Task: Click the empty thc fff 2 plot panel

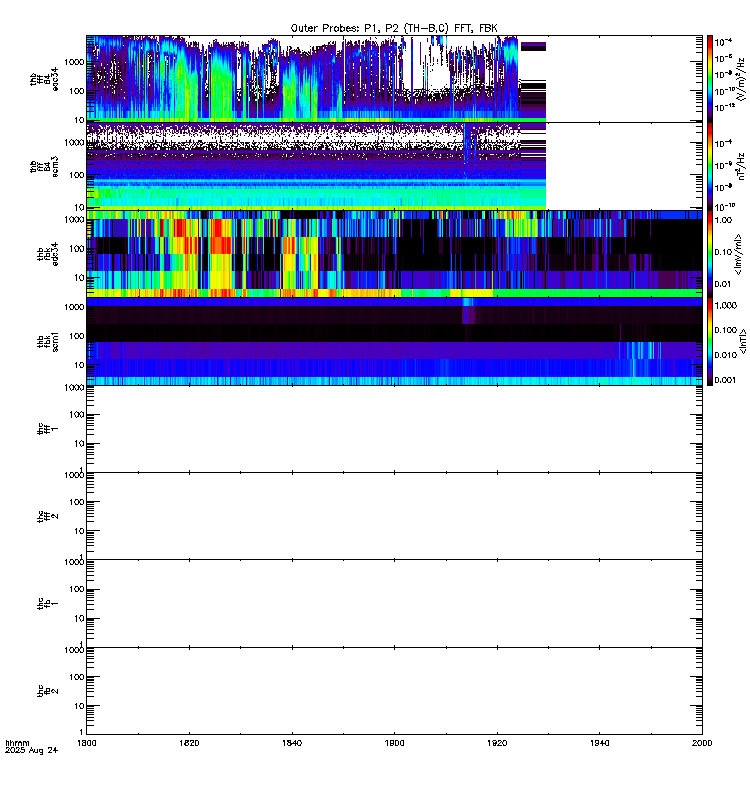Action: pos(394,516)
